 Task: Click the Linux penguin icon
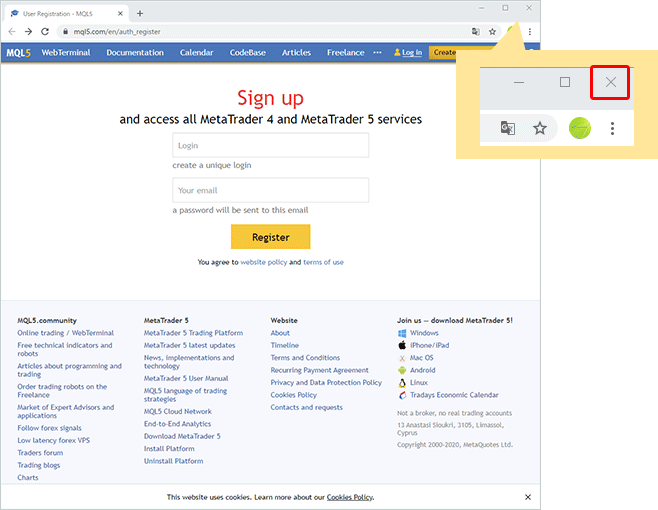click(x=402, y=383)
